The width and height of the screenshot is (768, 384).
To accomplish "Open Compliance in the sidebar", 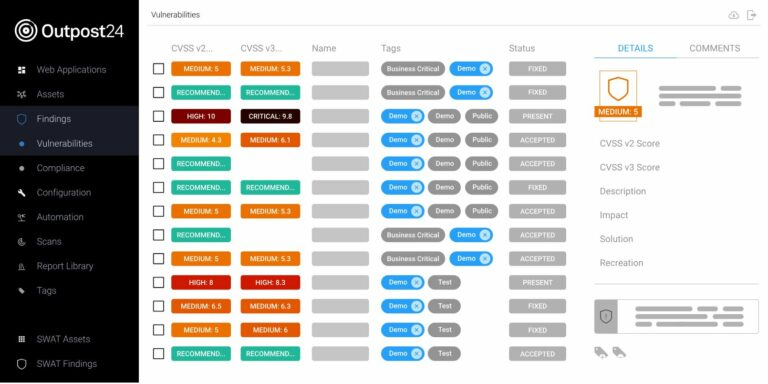I will coord(60,168).
